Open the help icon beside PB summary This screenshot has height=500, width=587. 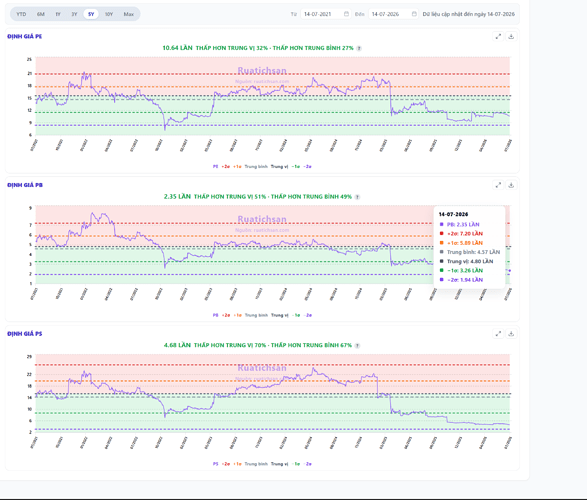[x=358, y=197]
